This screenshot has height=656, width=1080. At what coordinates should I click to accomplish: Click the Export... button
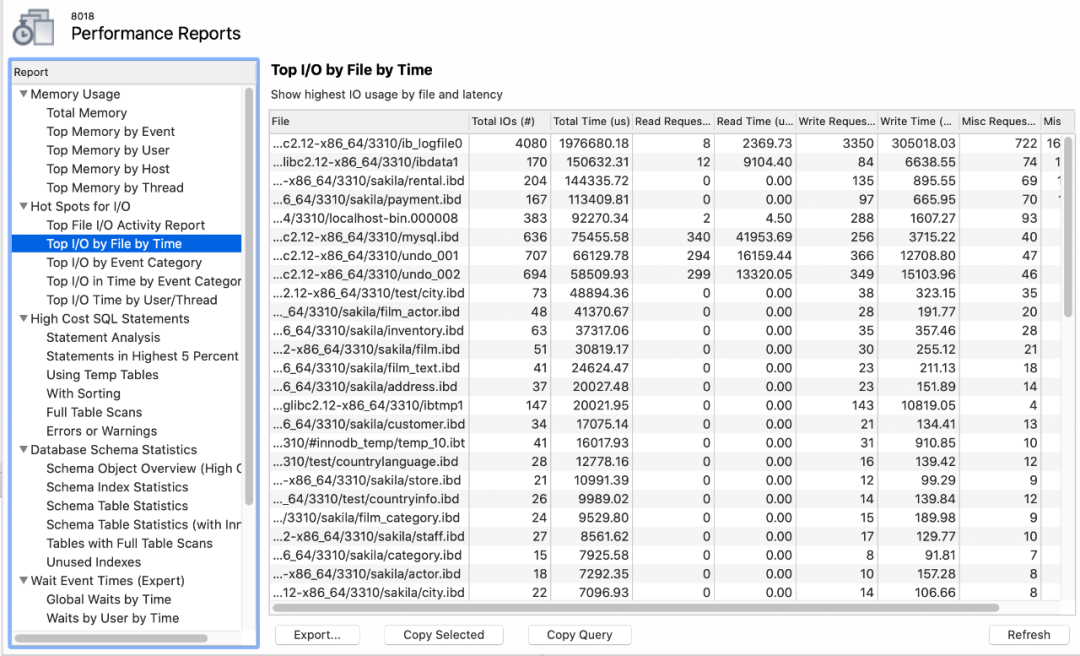pyautogui.click(x=317, y=635)
